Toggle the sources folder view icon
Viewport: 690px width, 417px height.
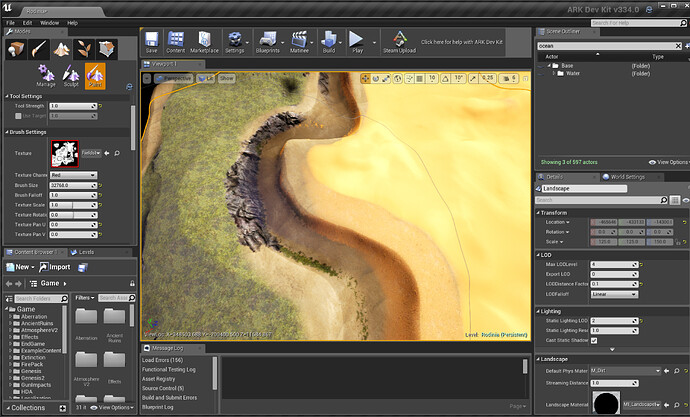tap(9, 298)
